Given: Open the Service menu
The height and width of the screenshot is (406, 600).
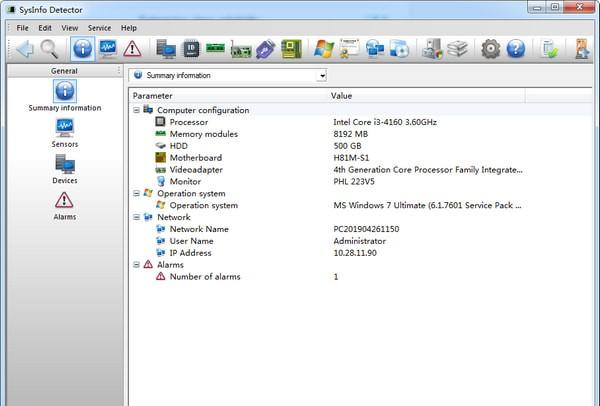Looking at the screenshot, I should coord(99,28).
